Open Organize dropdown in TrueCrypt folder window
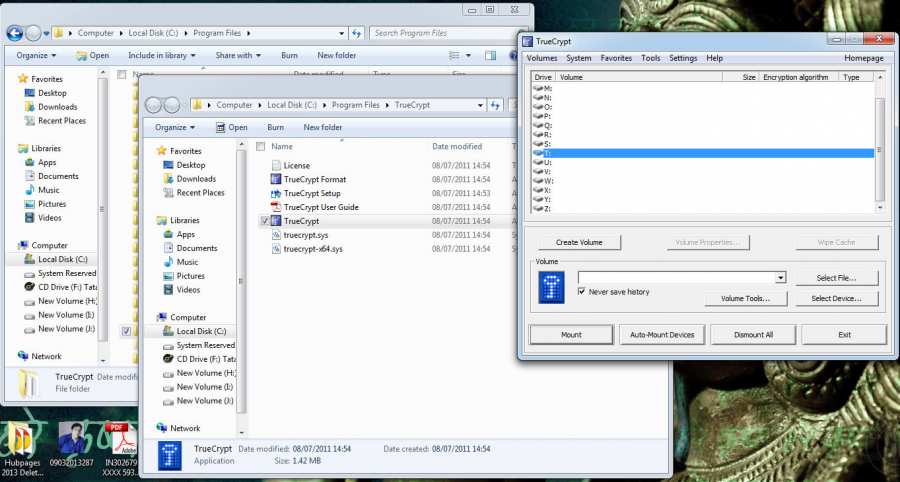Image resolution: width=900 pixels, height=482 pixels. [x=175, y=127]
